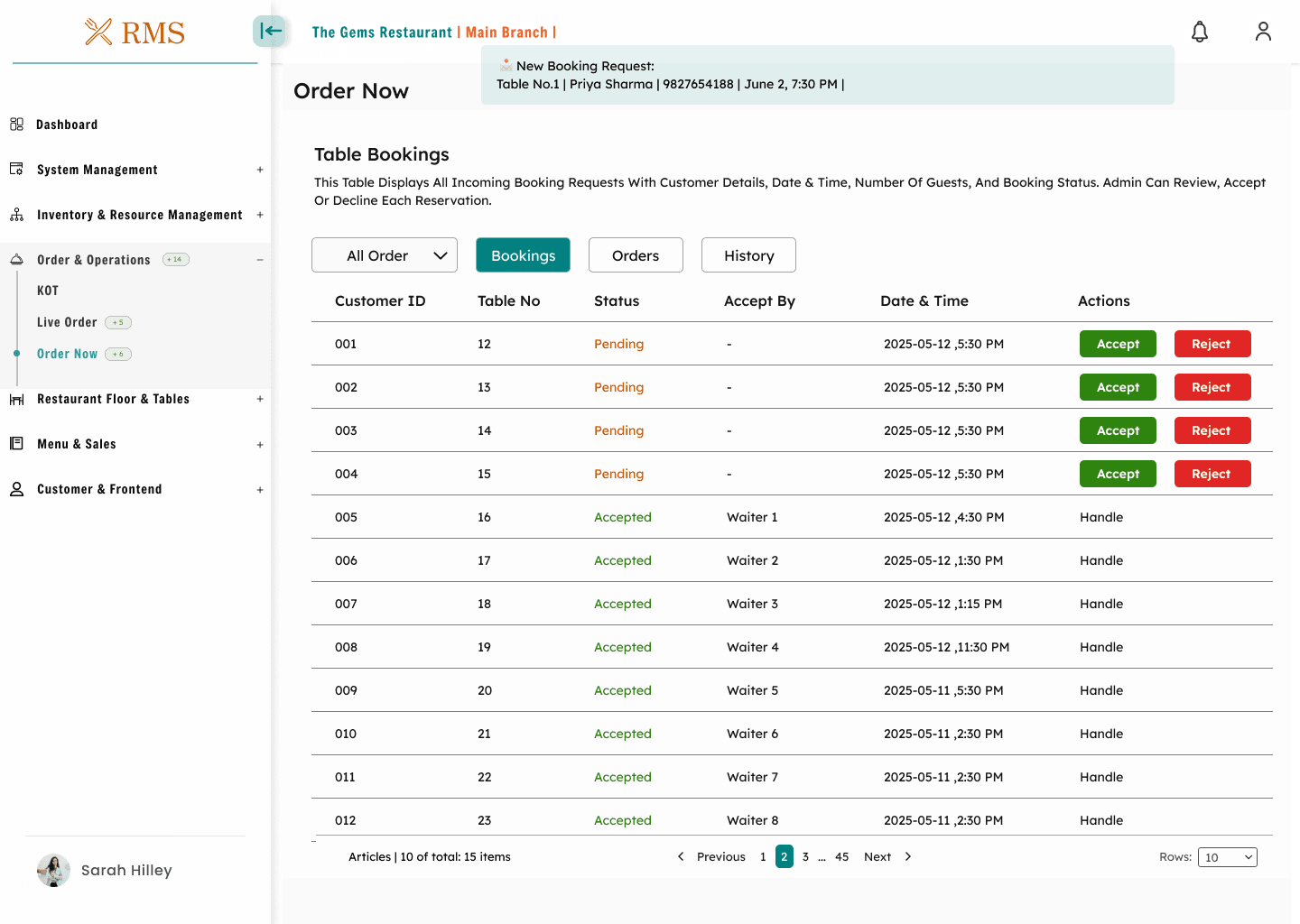Click Sarah Hilley's avatar photo
The image size is (1300, 924).
click(x=53, y=871)
